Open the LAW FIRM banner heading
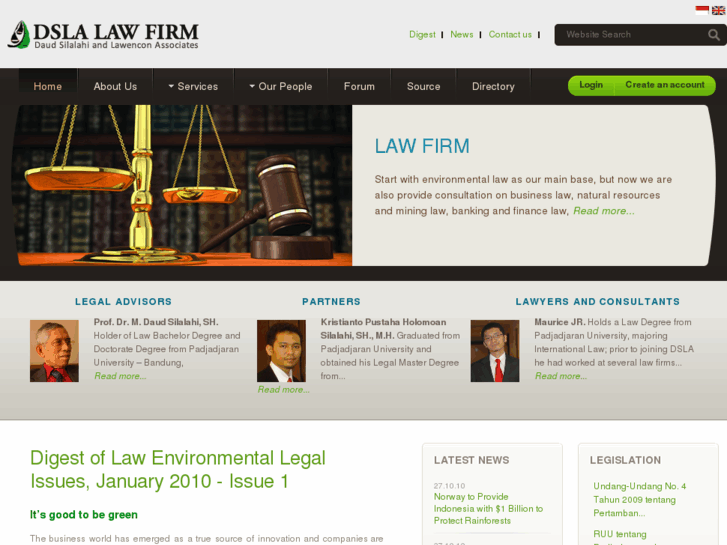The image size is (727, 545). (x=422, y=146)
